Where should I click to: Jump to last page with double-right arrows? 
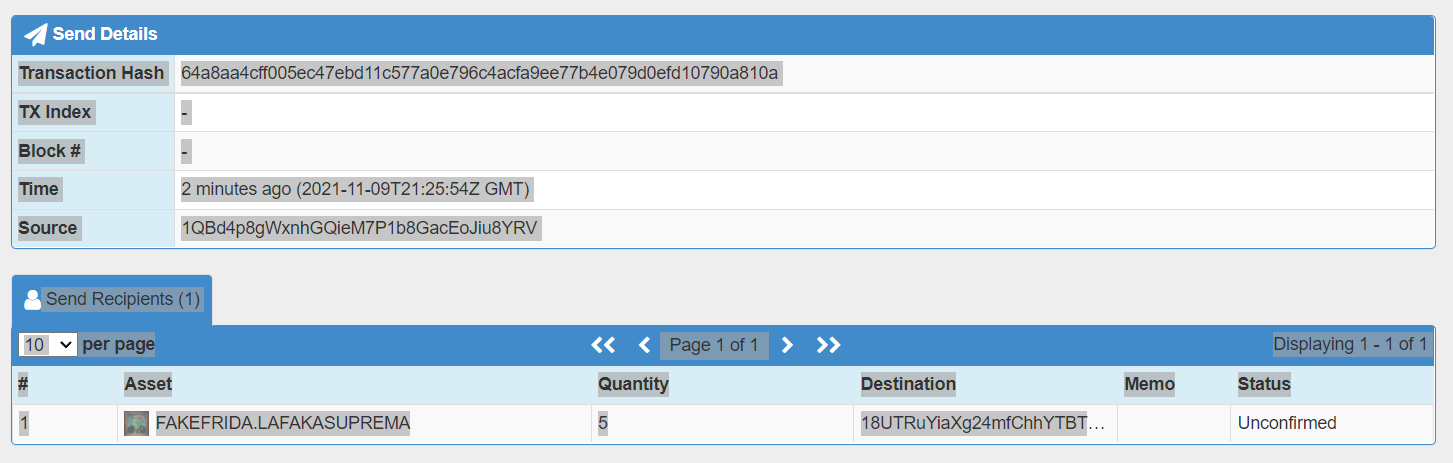(x=828, y=345)
